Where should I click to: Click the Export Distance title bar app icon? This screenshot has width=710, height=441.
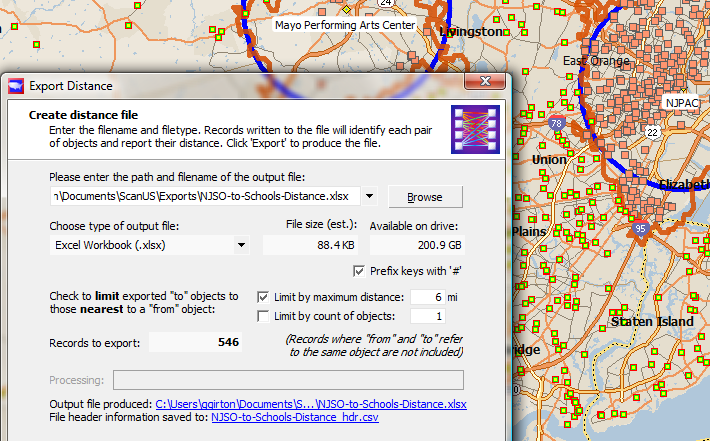16,86
